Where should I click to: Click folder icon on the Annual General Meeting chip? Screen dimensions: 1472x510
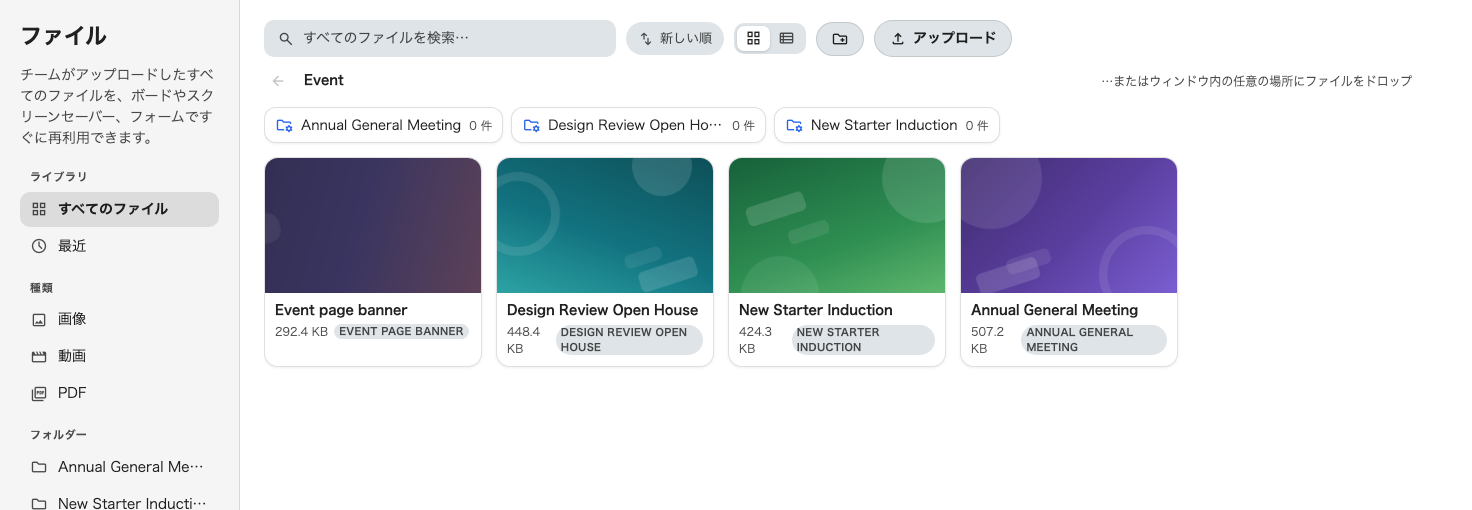pos(284,125)
